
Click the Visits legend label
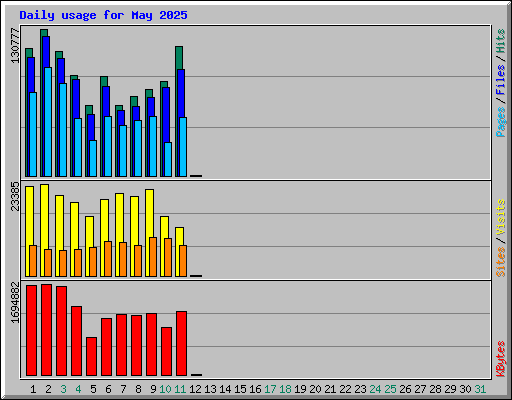click(x=500, y=217)
